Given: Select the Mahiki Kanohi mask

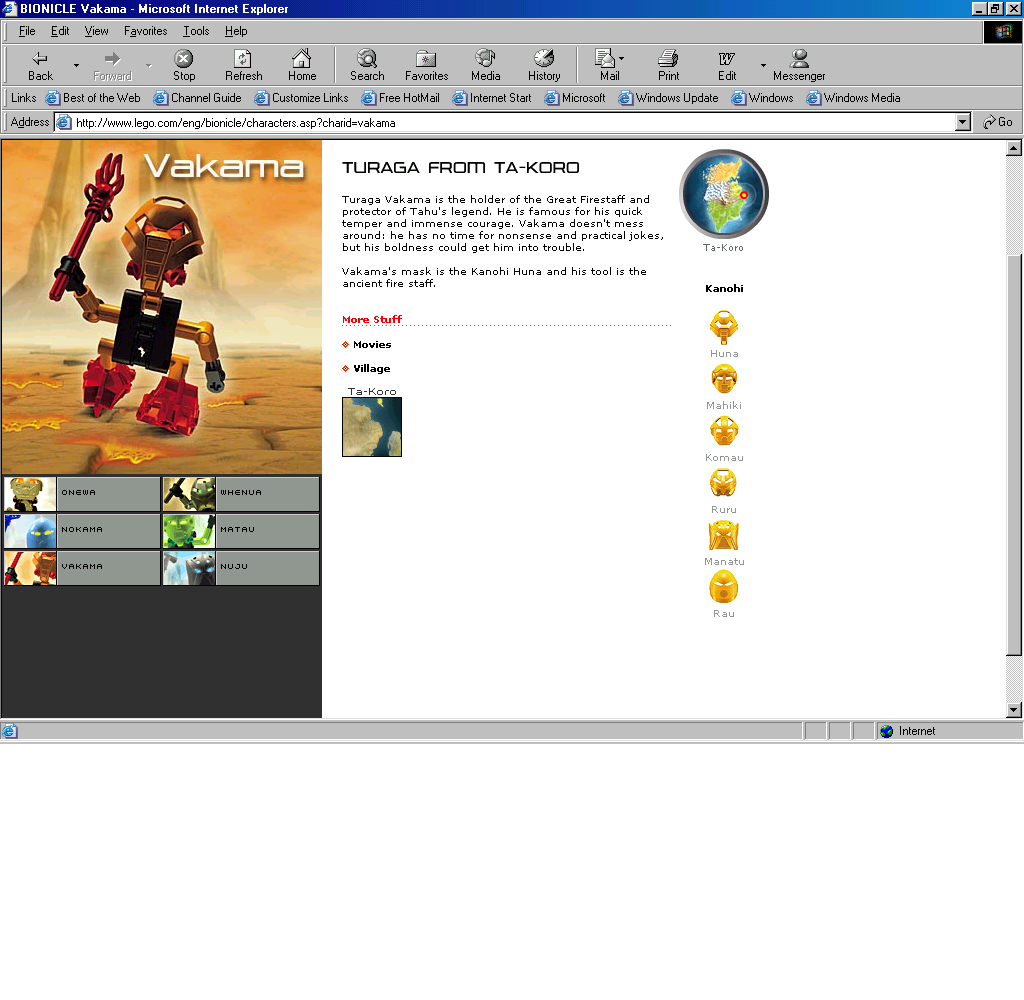Looking at the screenshot, I should click(724, 379).
